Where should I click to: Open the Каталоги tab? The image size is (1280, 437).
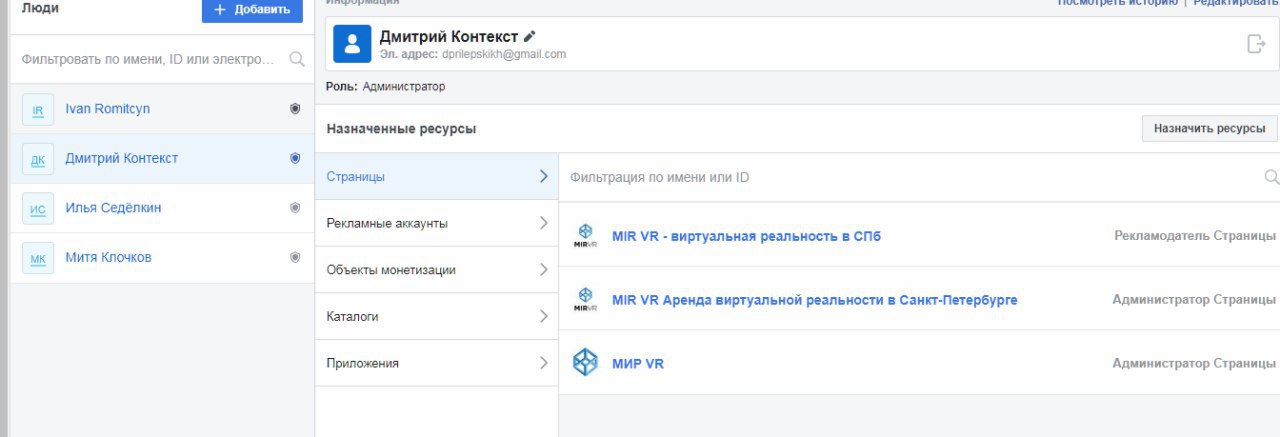pos(436,316)
